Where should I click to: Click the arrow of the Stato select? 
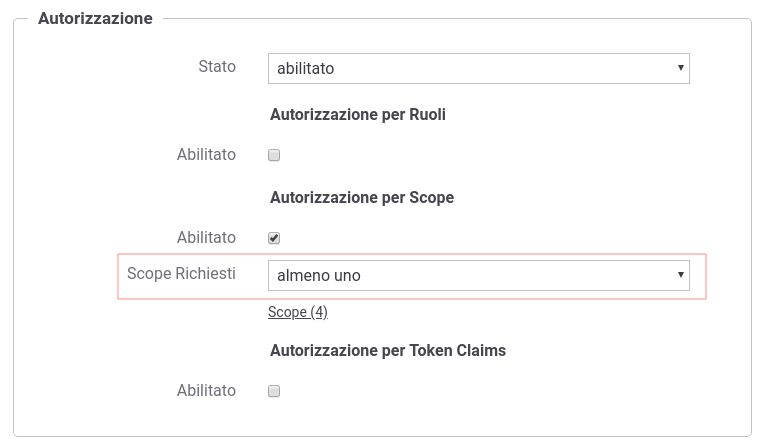[680, 69]
